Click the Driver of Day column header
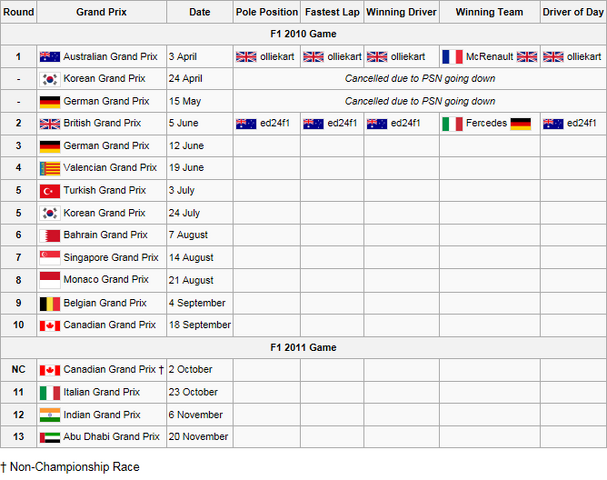This screenshot has height=480, width=607. [573, 12]
